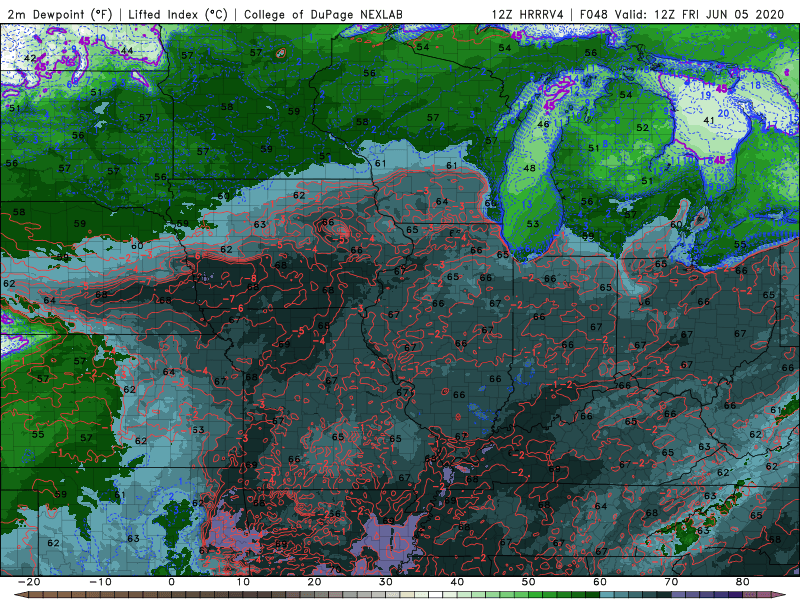The width and height of the screenshot is (800, 600).
Task: Click the '60' label on the color scale
Action: coord(600,582)
